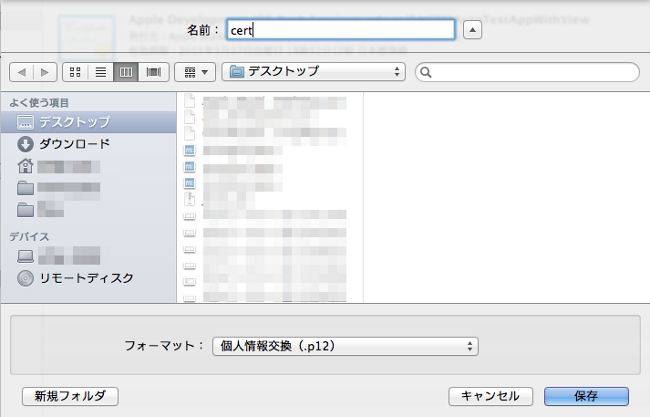Collapse the dialog with the triangle button
The height and width of the screenshot is (417, 650).
pos(472,30)
